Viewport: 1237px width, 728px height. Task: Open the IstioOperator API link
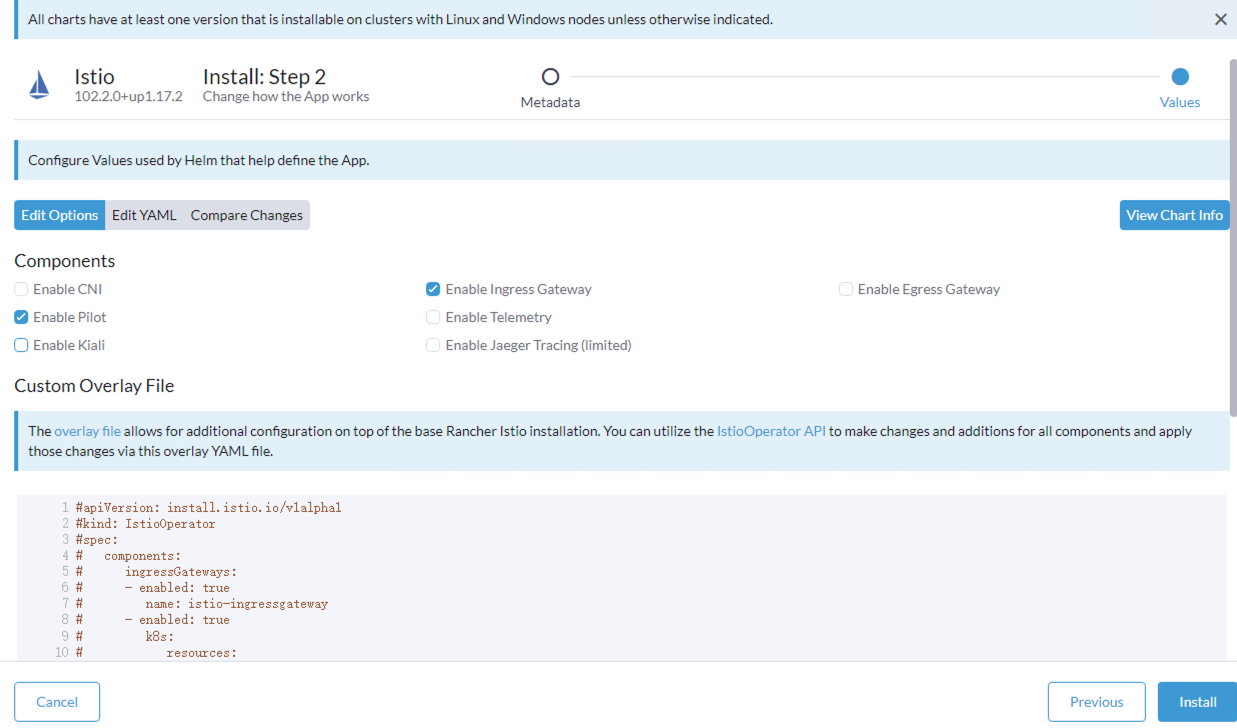771,431
